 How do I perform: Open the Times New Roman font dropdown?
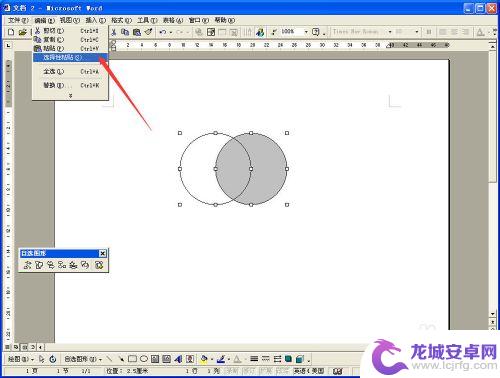coord(362,32)
